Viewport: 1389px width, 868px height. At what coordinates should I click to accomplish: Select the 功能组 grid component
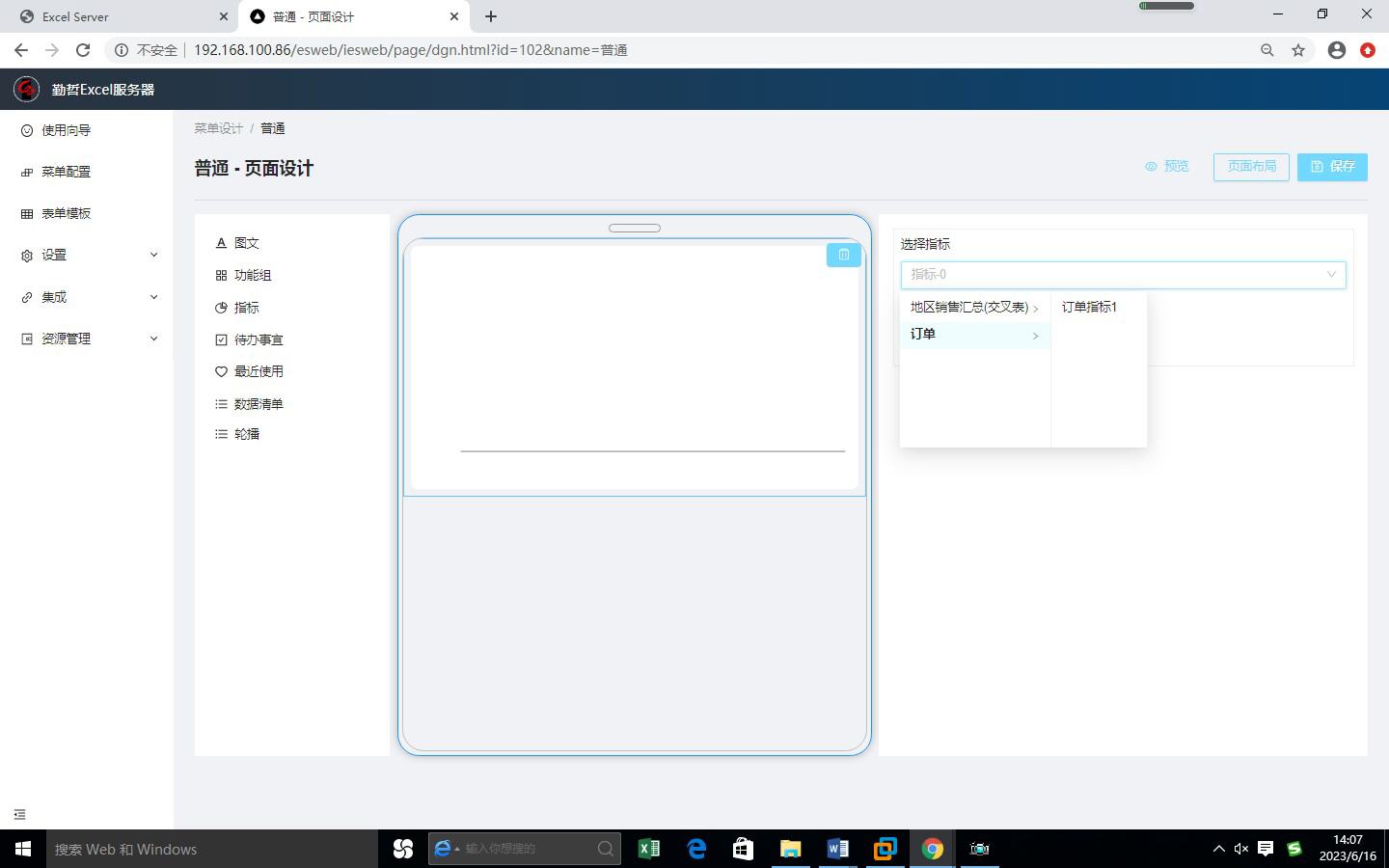tap(221, 276)
